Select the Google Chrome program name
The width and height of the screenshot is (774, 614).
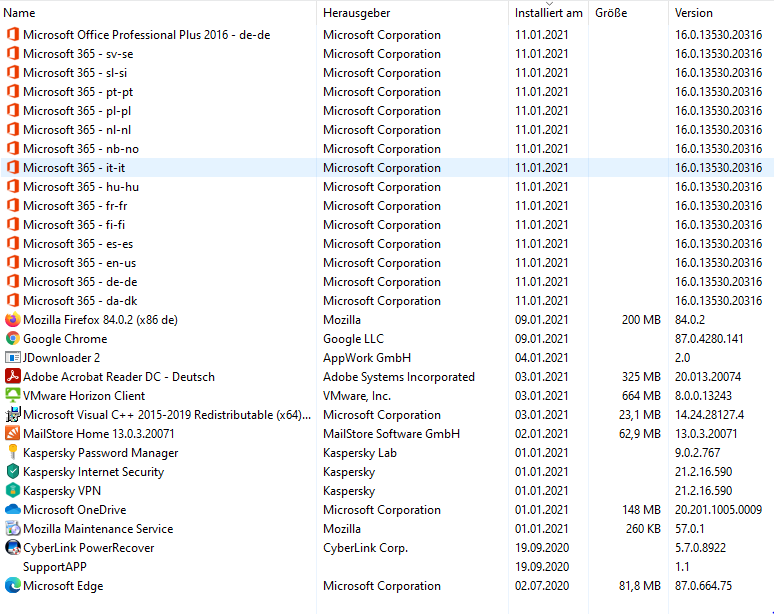(65, 339)
